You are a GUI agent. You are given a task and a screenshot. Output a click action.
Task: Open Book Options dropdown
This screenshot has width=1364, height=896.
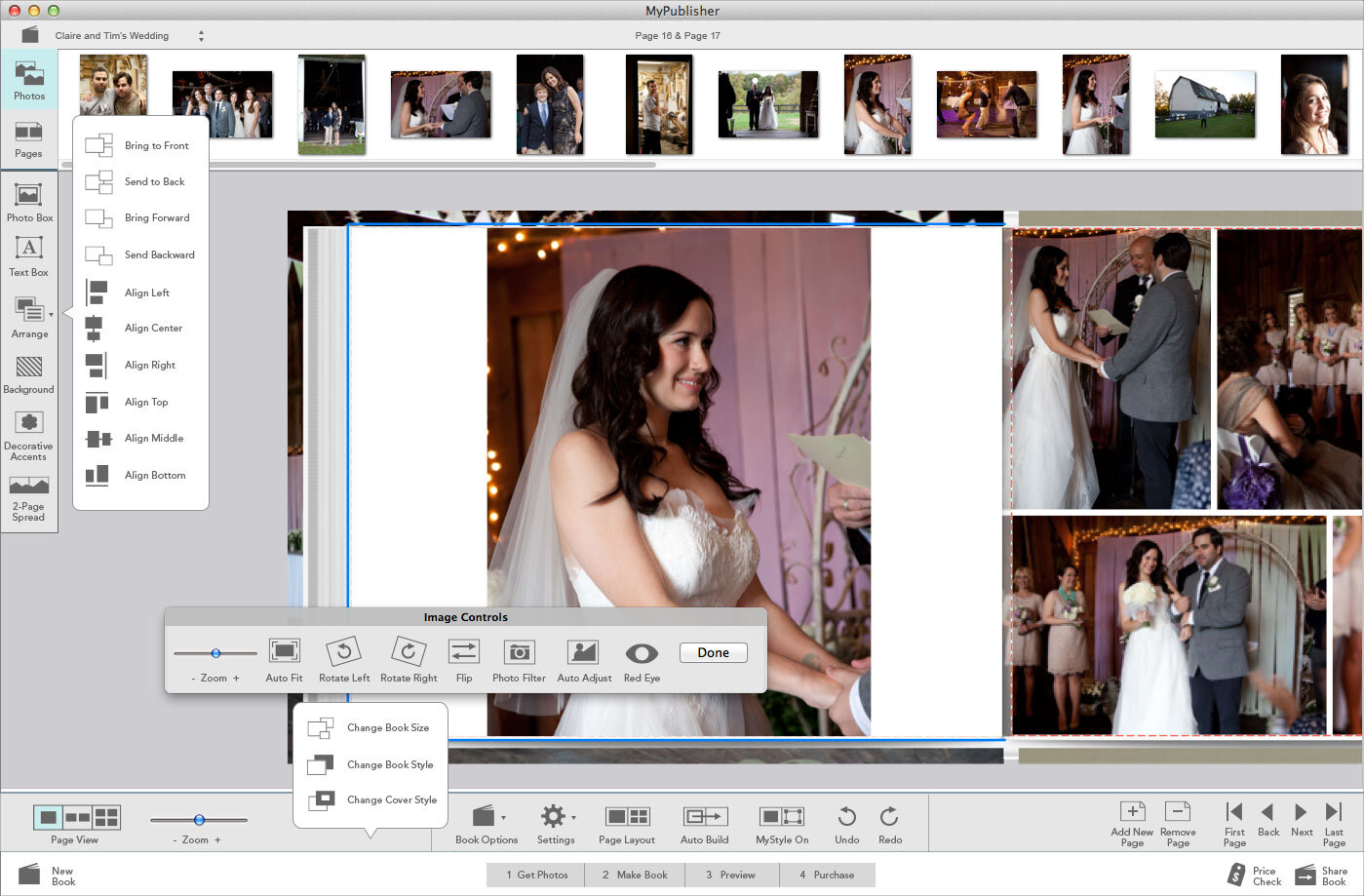tap(487, 824)
